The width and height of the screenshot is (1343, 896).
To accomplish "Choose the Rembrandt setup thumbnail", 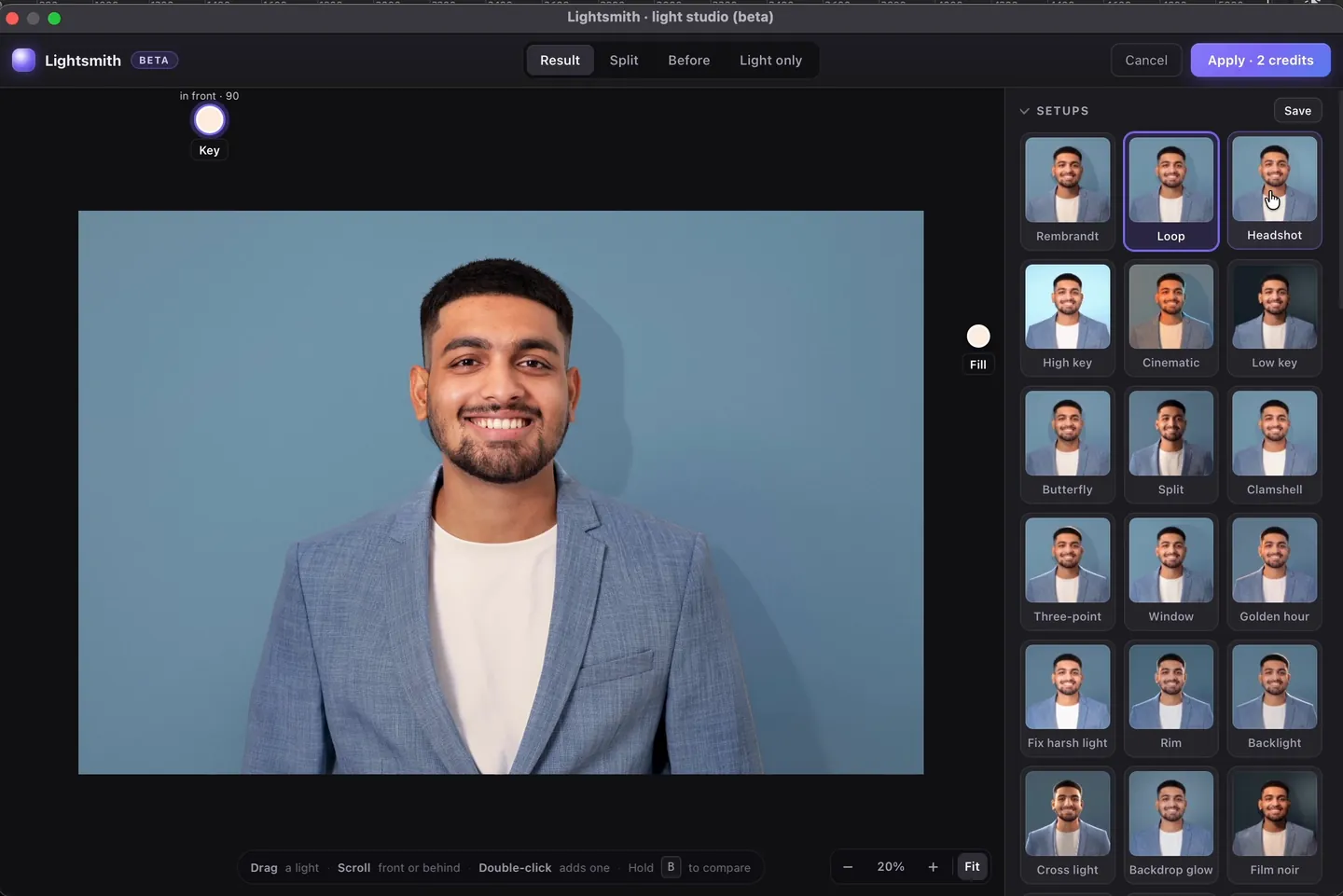I will [1067, 191].
